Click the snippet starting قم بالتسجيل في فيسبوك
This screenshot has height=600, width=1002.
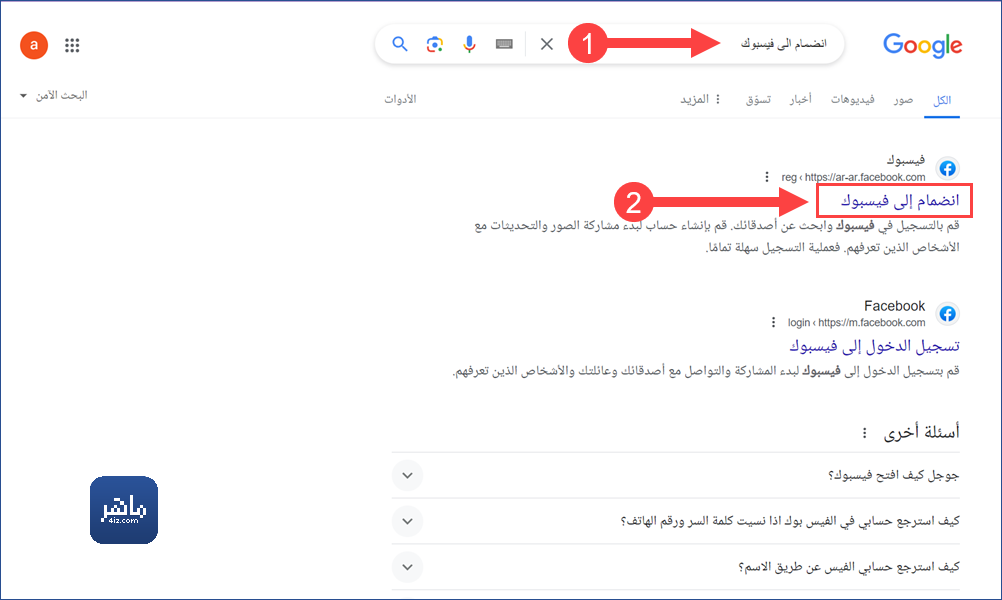(x=717, y=236)
